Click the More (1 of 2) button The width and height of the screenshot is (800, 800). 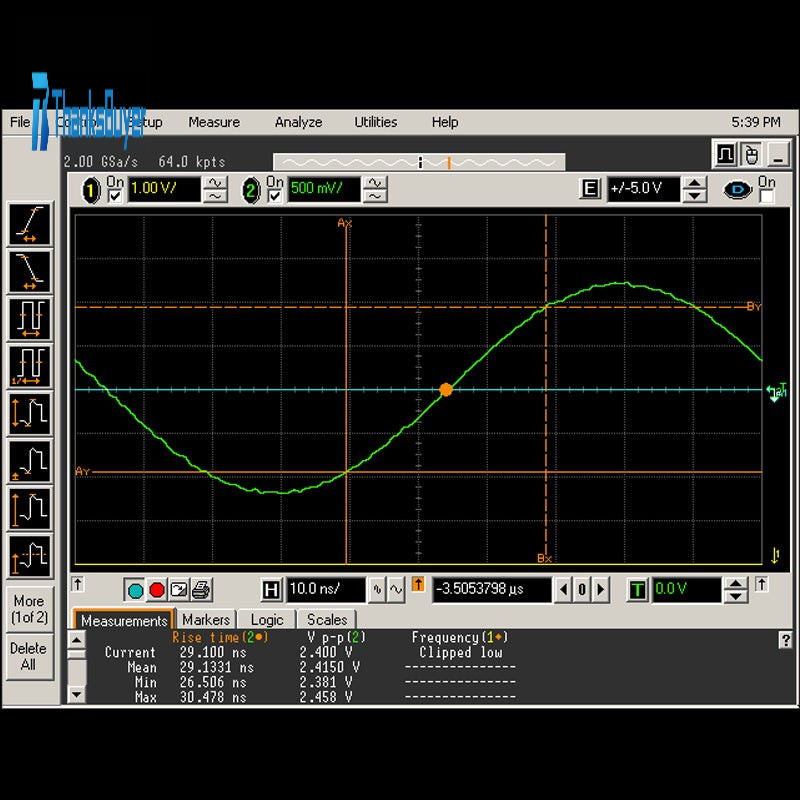[28, 609]
